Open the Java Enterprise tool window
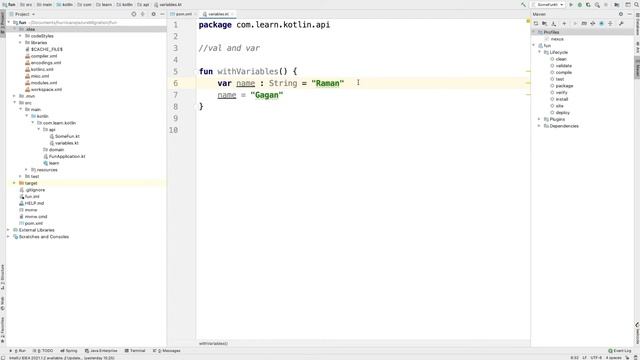Image resolution: width=640 pixels, height=360 pixels. (101, 351)
